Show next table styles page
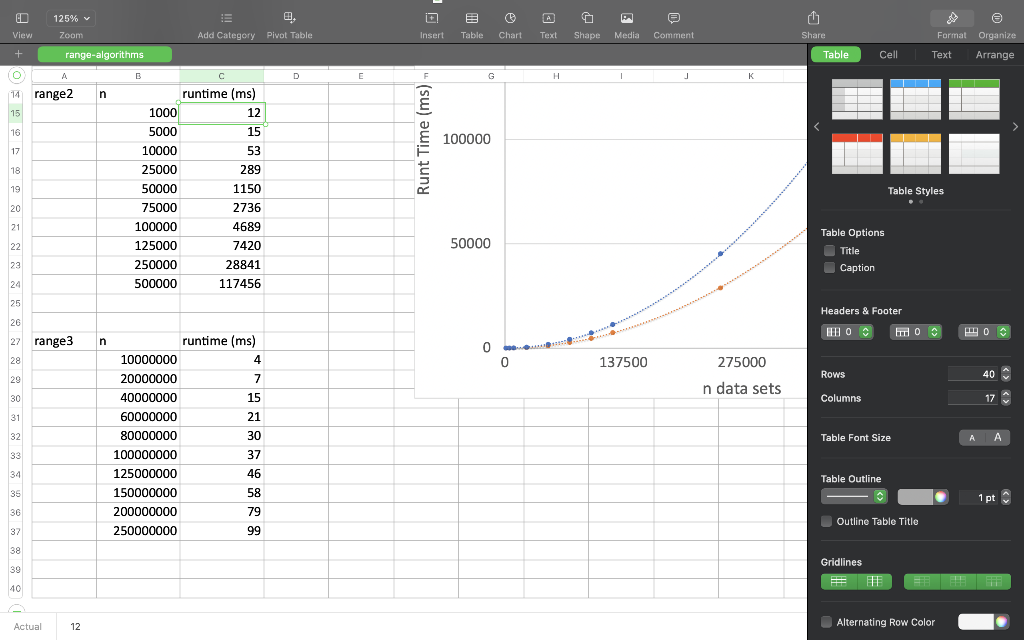The image size is (1024, 640). pos(1015,127)
